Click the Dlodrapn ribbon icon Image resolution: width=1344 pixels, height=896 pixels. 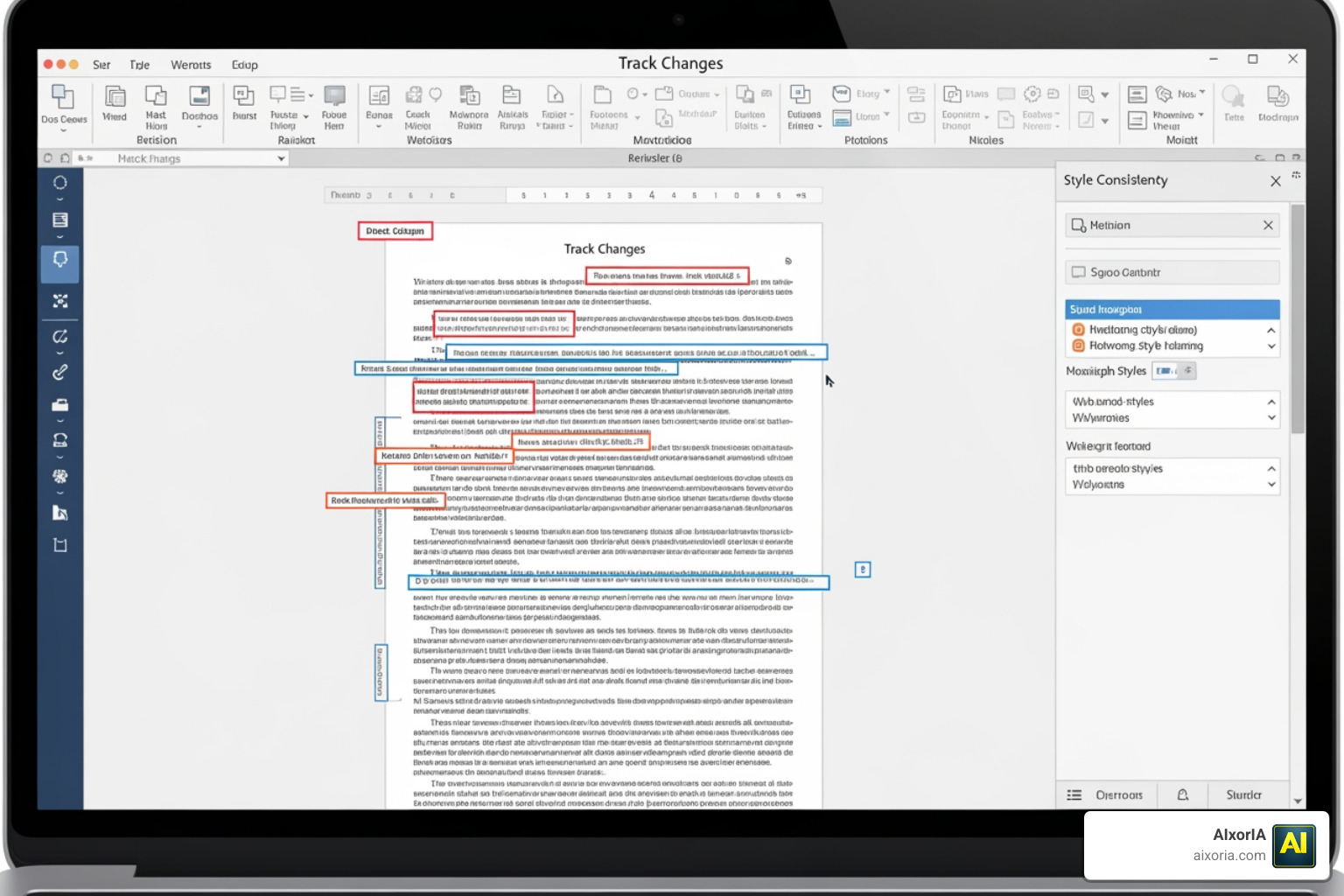[1277, 95]
